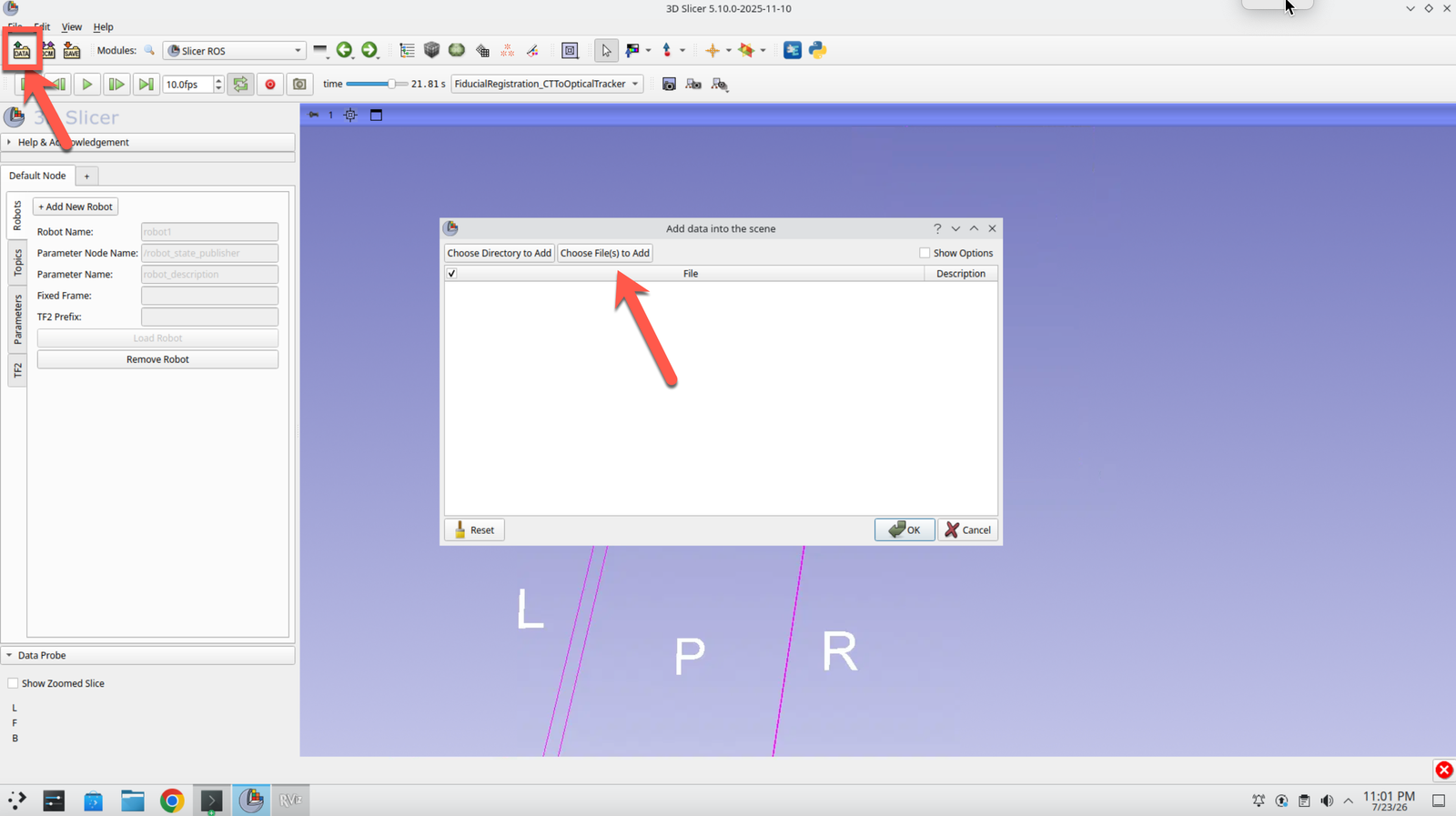
Task: Go to next module with green forward arrow
Action: (369, 50)
